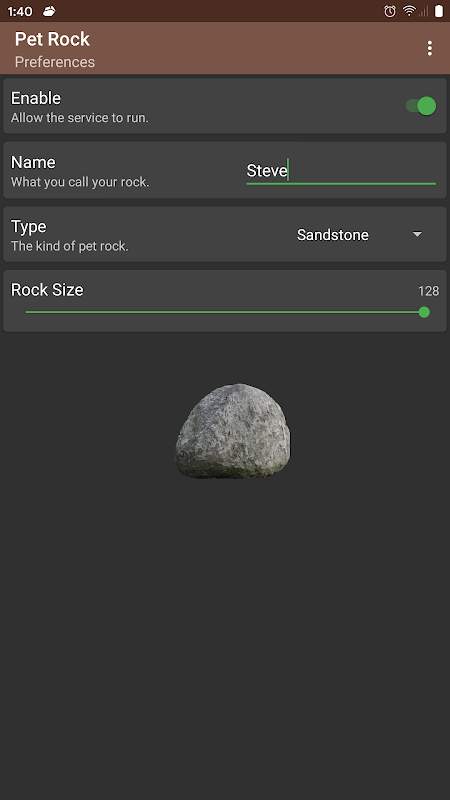Toggle the Enable service switch
The width and height of the screenshot is (450, 800).
(421, 106)
